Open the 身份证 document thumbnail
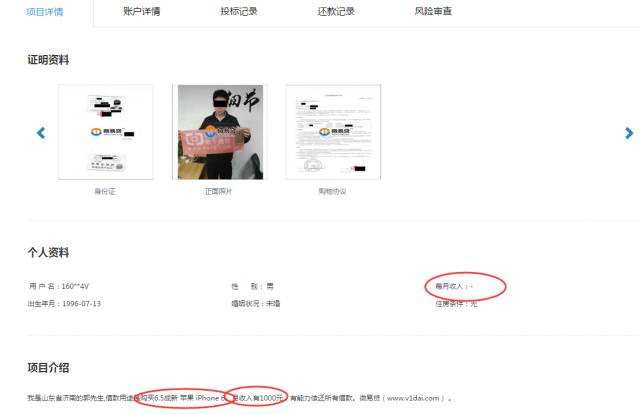Image resolution: width=640 pixels, height=415 pixels. pyautogui.click(x=105, y=132)
